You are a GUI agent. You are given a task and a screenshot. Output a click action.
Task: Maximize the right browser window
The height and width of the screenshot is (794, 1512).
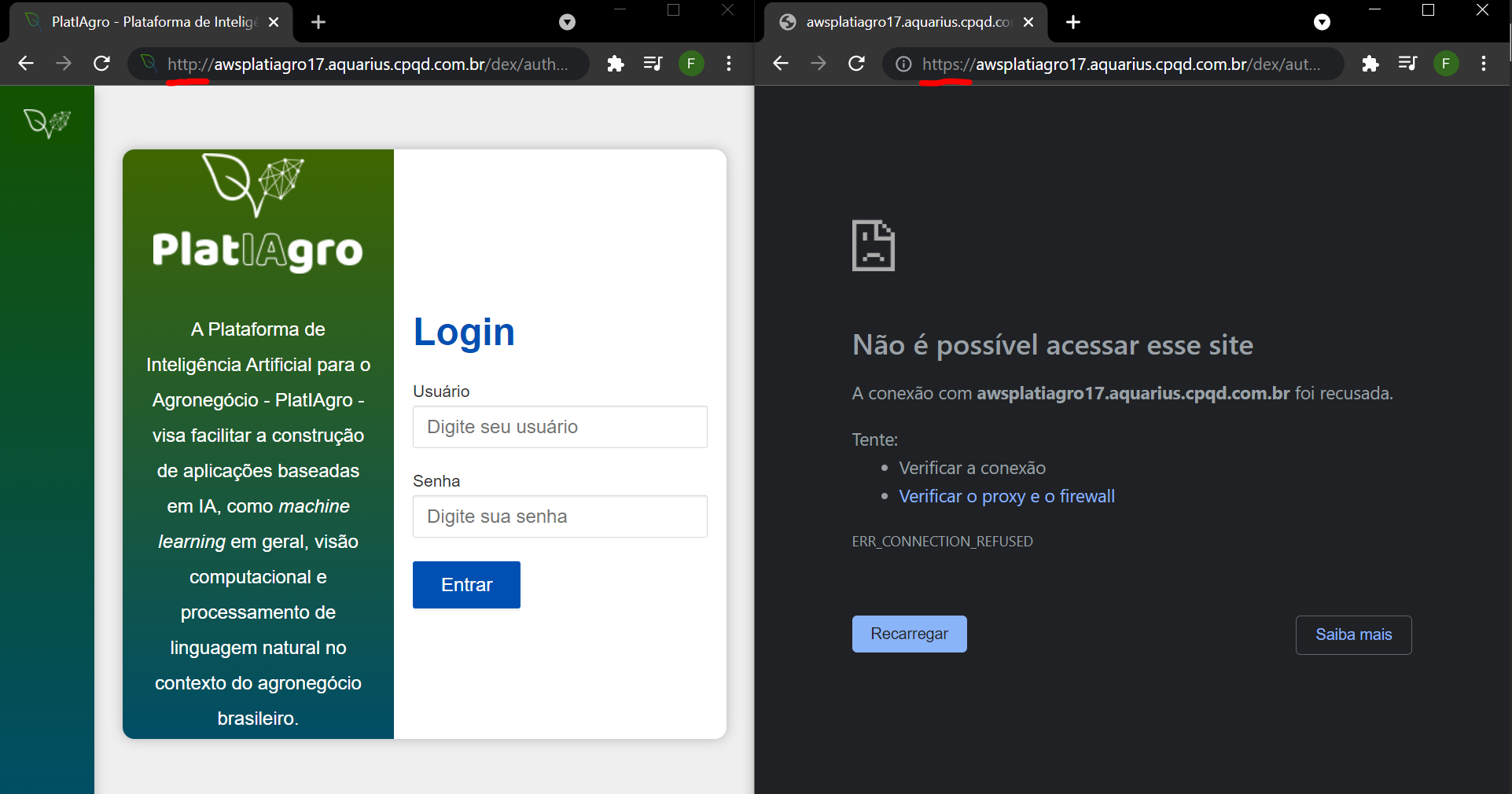point(1429,9)
